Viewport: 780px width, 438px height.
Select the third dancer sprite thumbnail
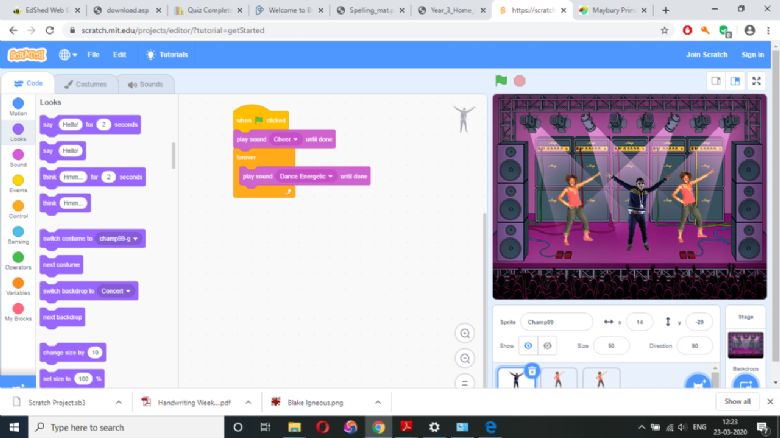click(601, 379)
